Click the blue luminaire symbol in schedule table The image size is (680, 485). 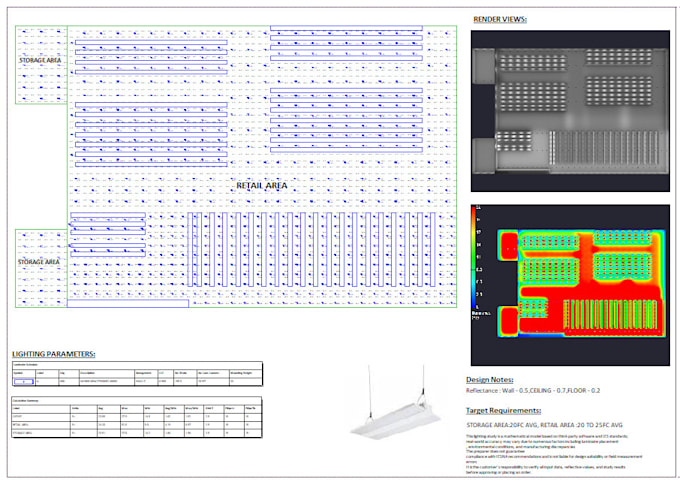point(23,381)
